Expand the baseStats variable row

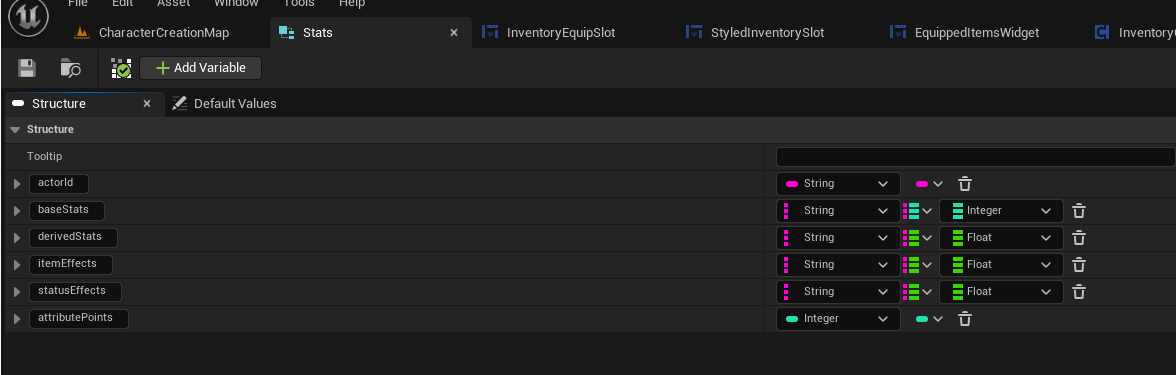coord(16,211)
